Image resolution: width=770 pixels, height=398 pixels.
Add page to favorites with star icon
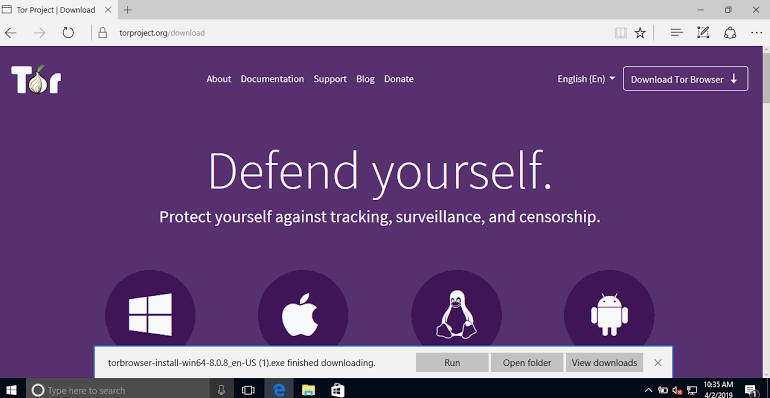click(639, 33)
